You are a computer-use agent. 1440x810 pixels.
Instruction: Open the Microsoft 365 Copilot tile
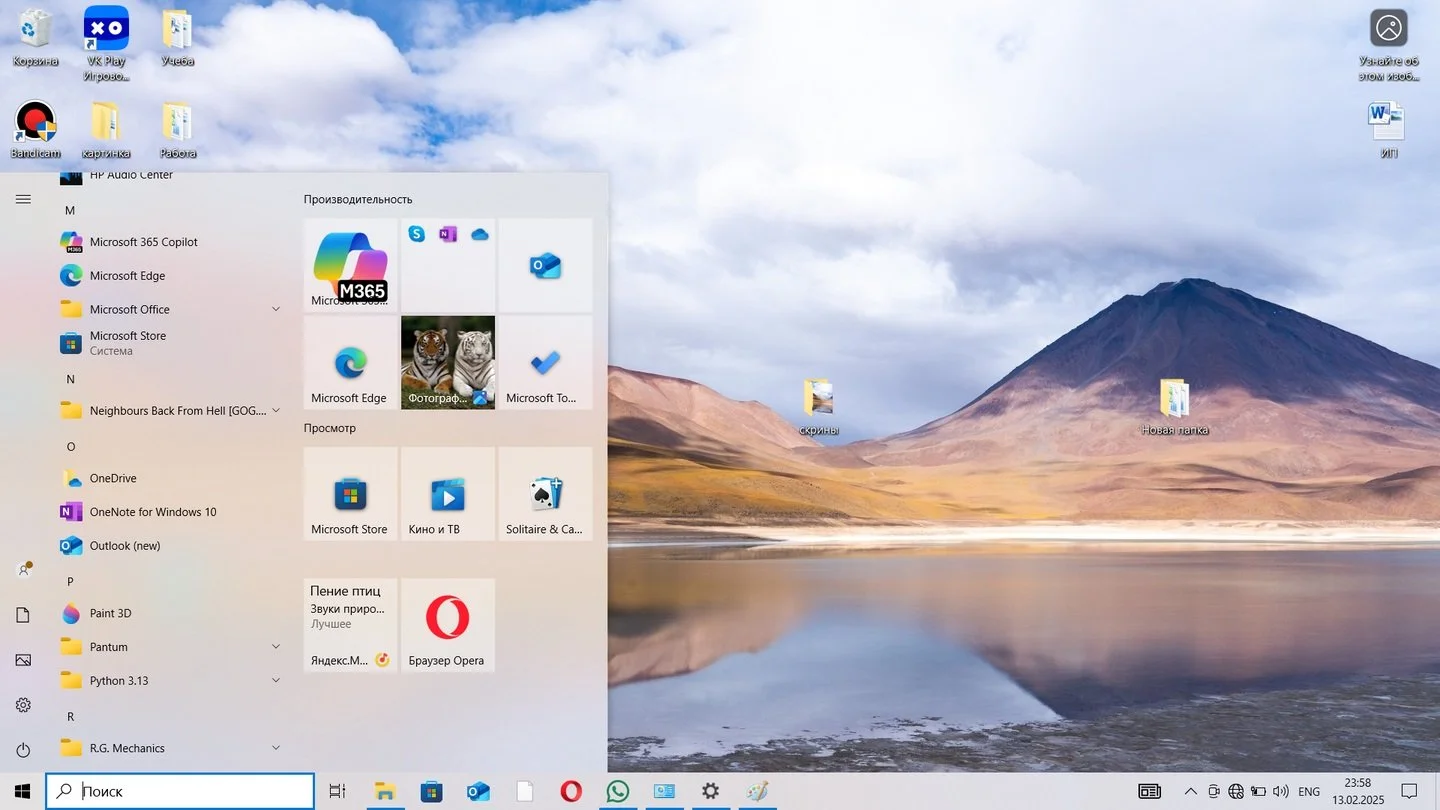pos(350,265)
